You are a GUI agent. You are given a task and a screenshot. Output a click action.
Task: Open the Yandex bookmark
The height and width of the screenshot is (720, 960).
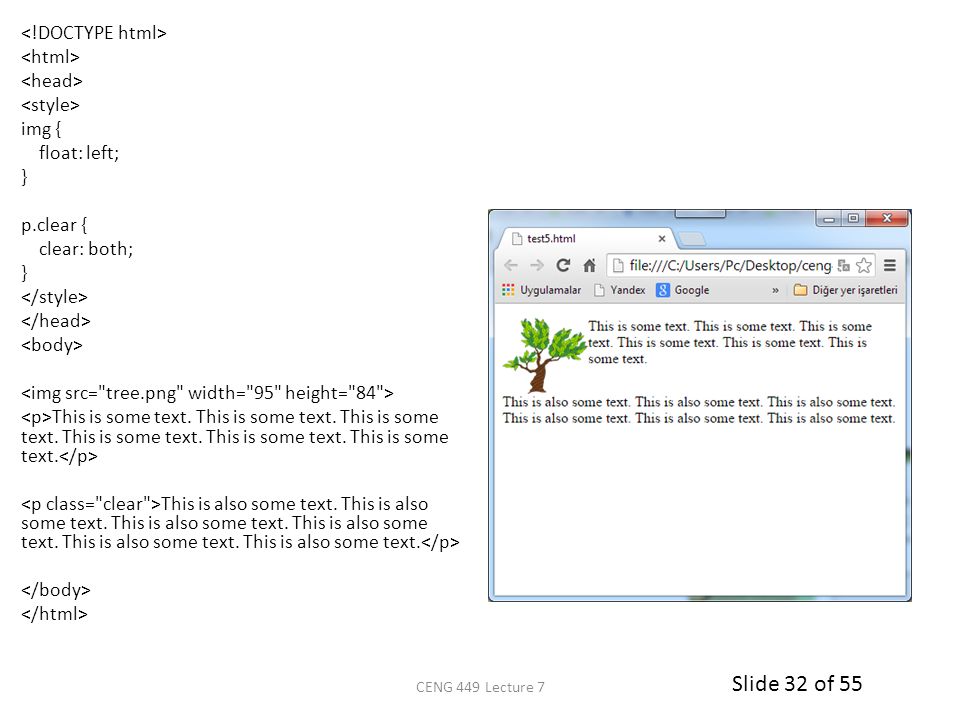click(620, 290)
